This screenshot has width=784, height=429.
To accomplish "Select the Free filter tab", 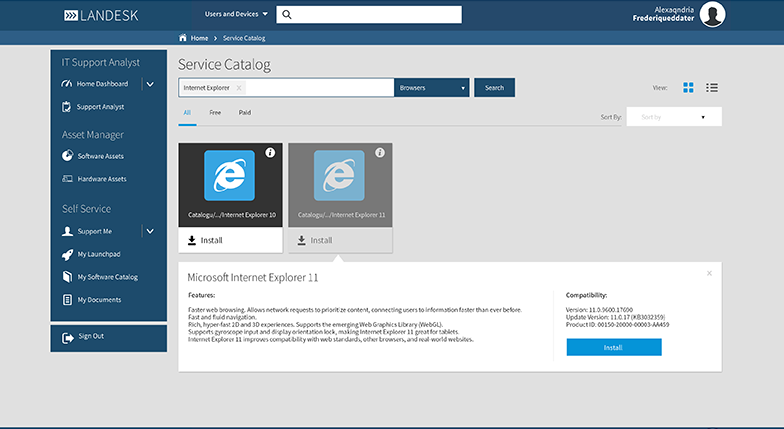I will coord(215,113).
